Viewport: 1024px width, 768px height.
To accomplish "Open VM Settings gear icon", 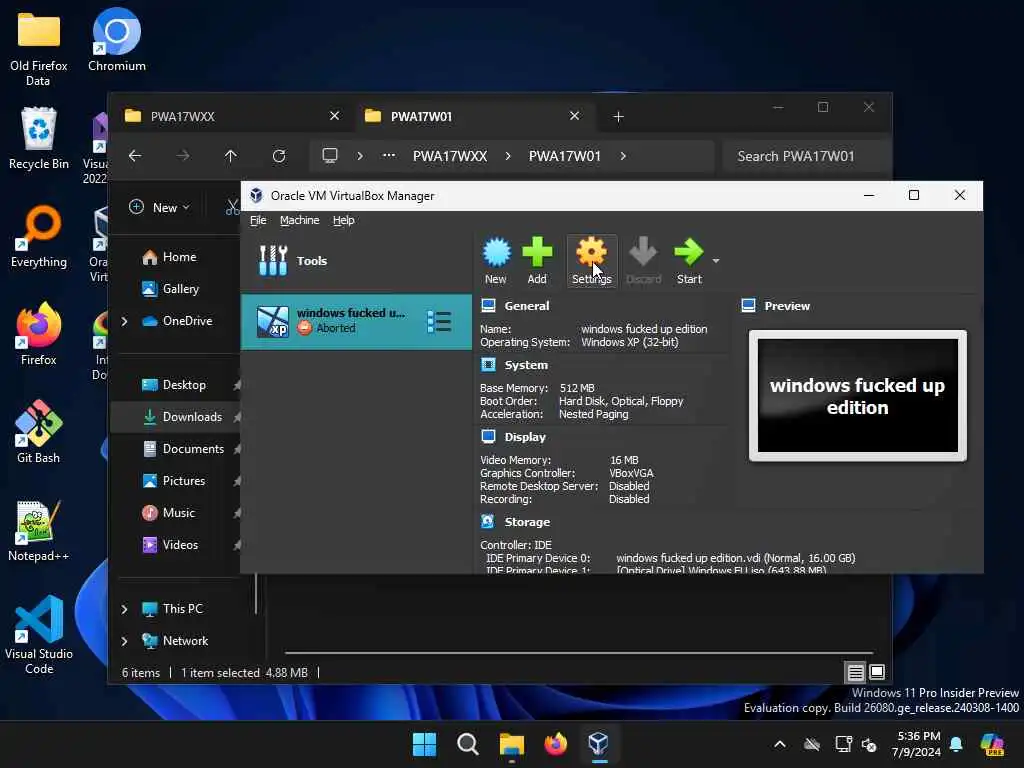I will click(x=592, y=261).
